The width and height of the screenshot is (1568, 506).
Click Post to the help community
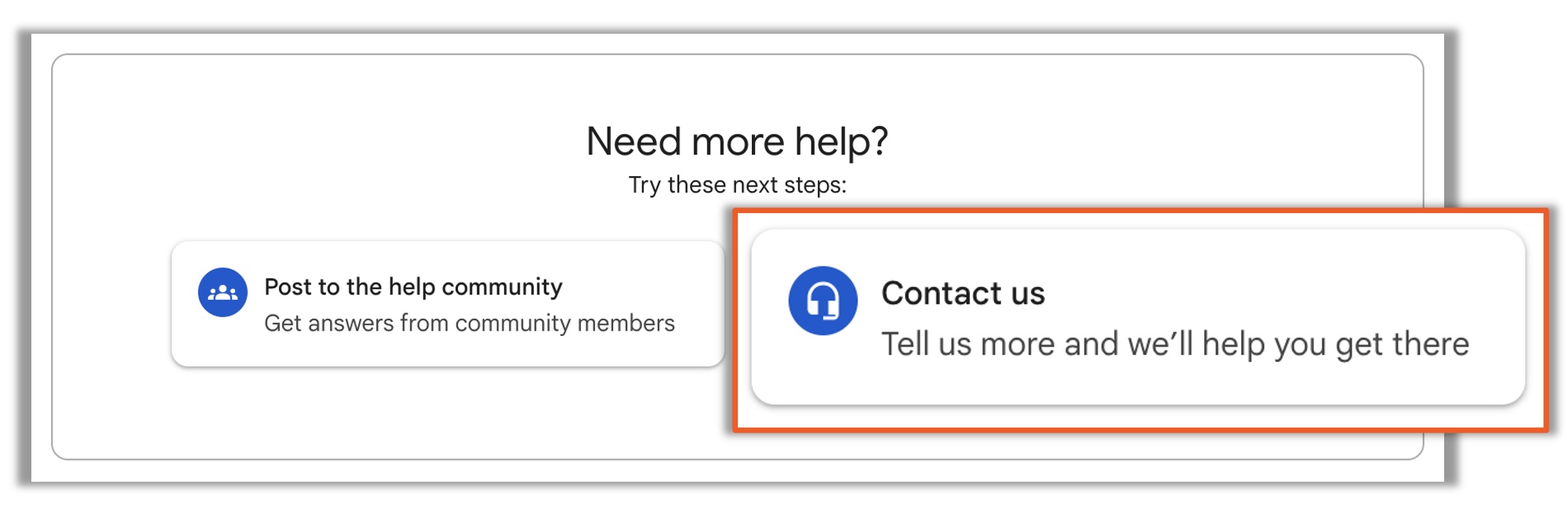[x=413, y=287]
